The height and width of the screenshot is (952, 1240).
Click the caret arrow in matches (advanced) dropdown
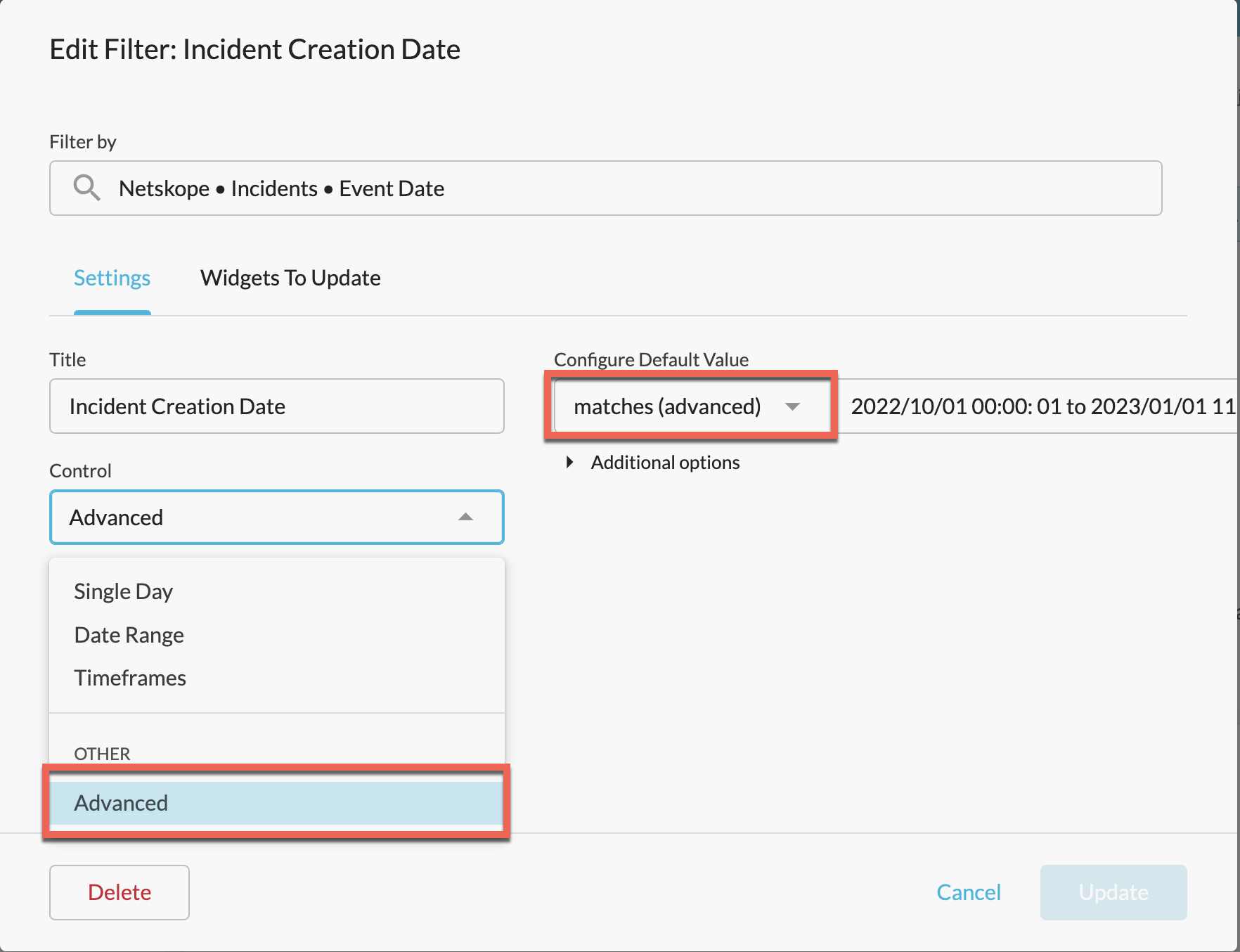pyautogui.click(x=792, y=406)
